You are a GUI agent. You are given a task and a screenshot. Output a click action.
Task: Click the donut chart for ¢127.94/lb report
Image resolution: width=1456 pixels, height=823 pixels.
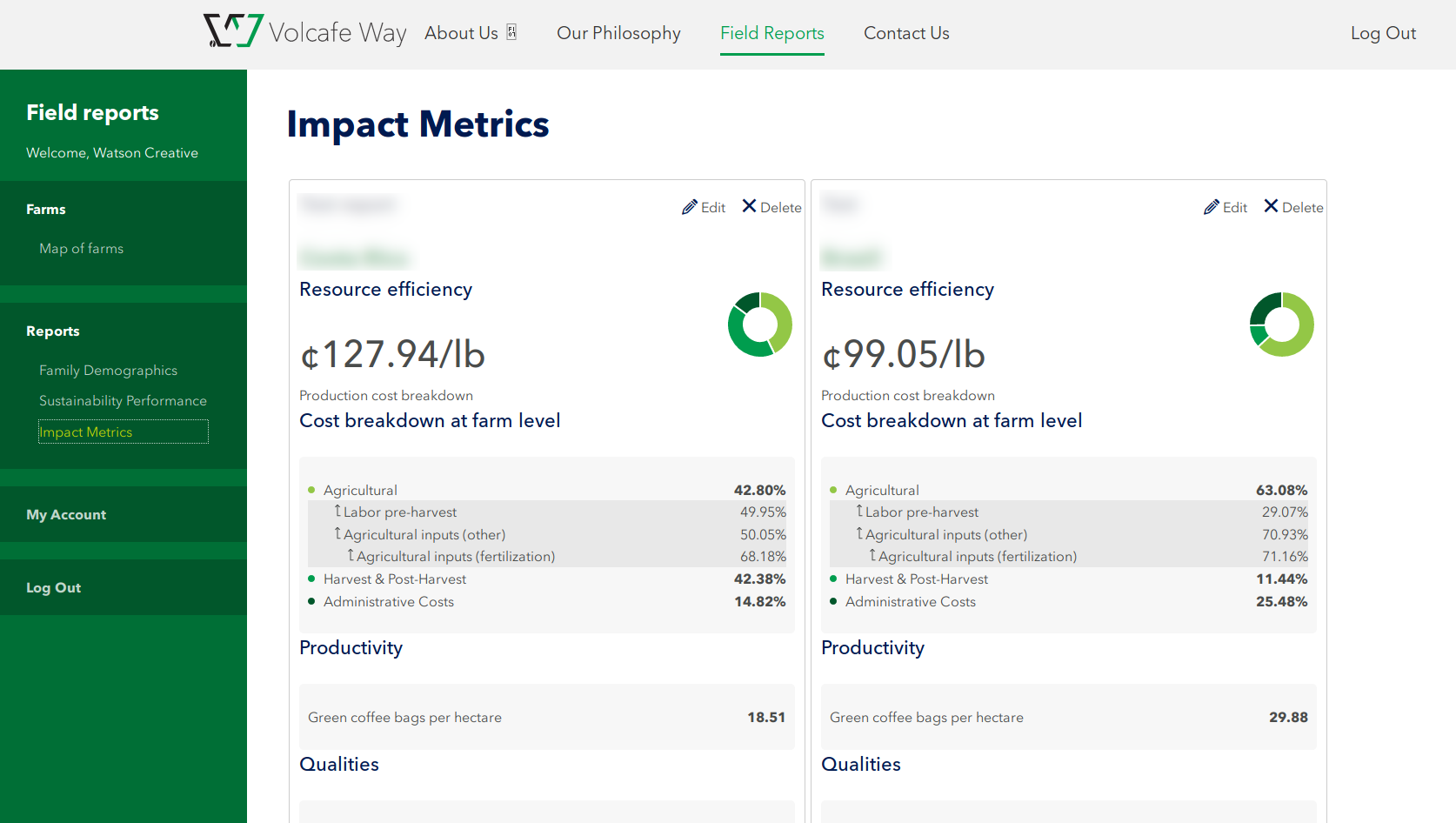(760, 325)
